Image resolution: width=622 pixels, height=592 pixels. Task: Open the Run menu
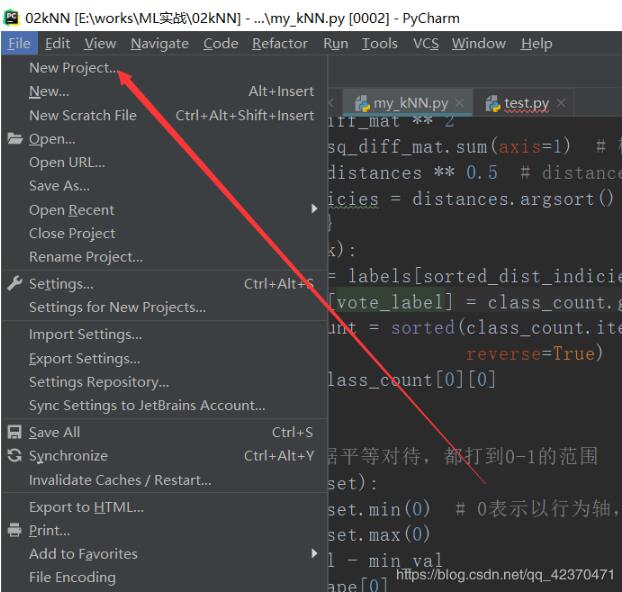tap(336, 43)
